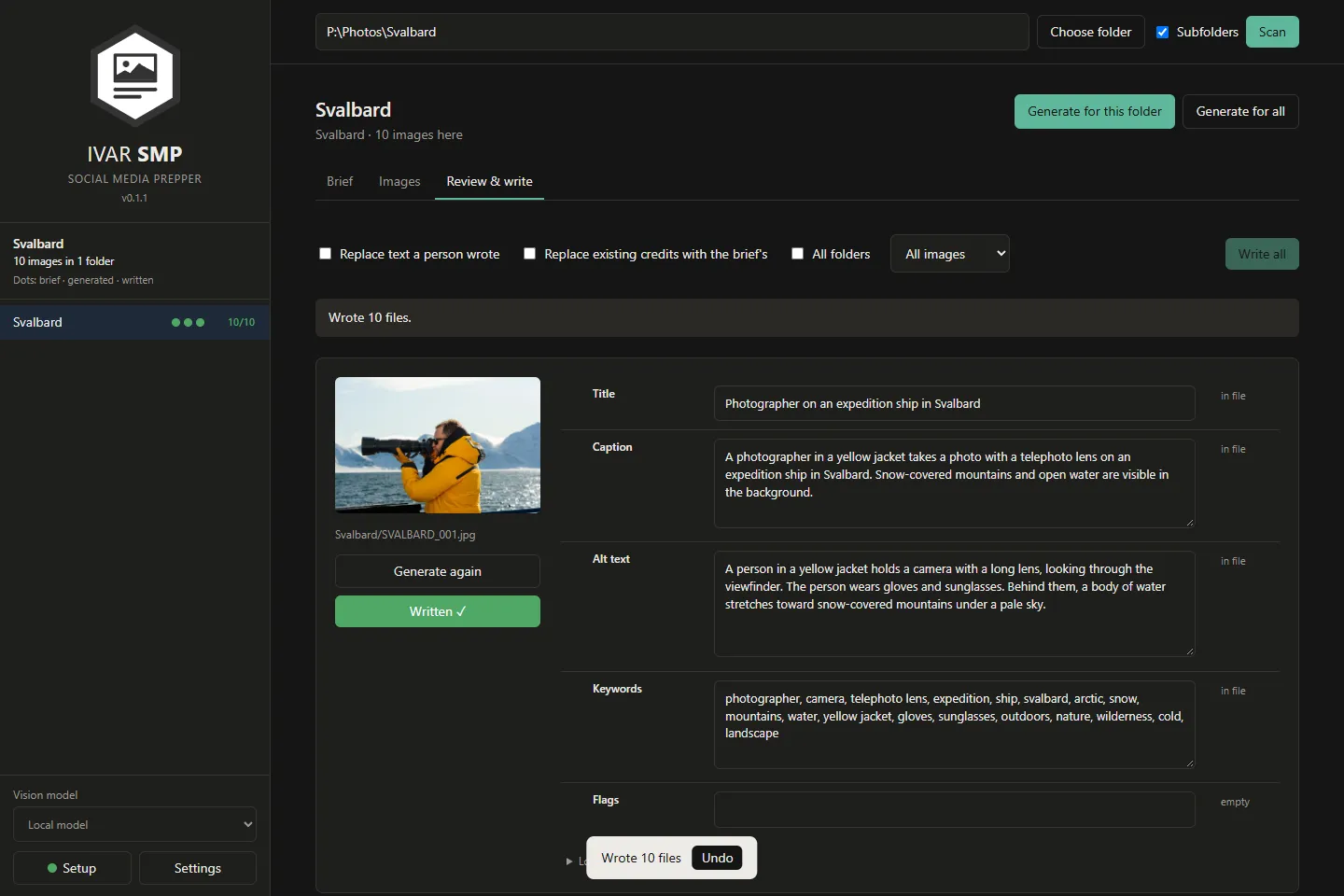Click the green Written button
This screenshot has width=1344, height=896.
438,611
